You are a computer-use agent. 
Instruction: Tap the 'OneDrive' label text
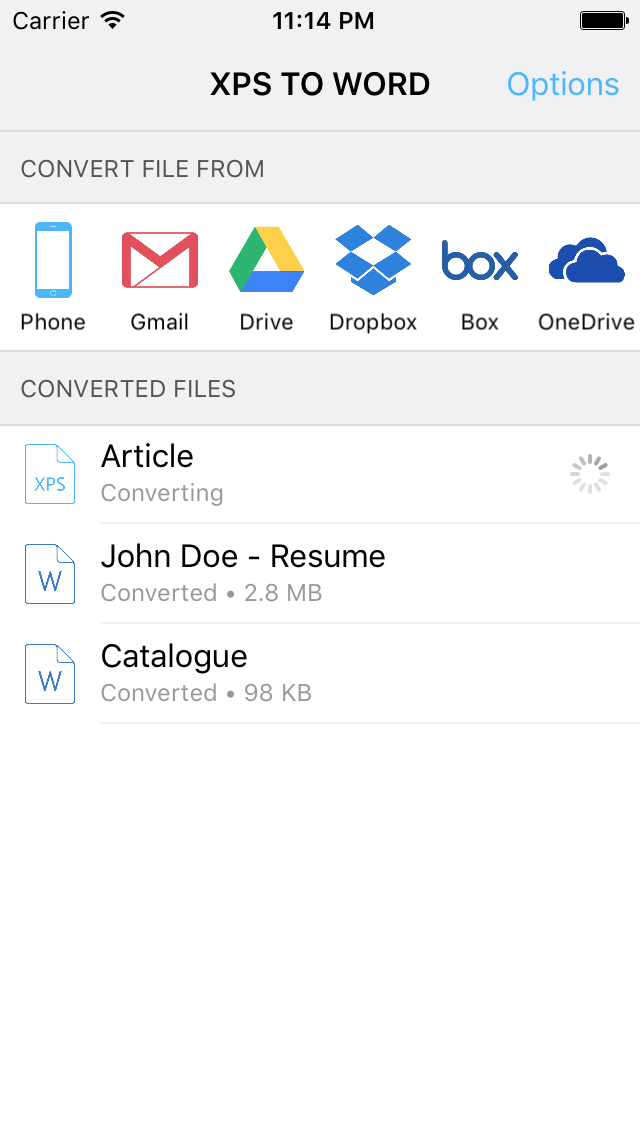coord(586,322)
